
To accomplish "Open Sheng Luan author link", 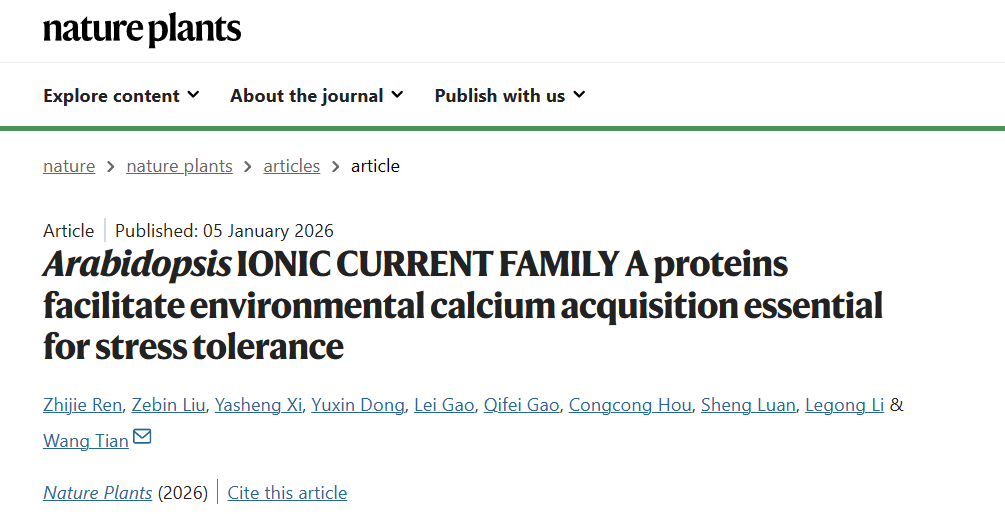I will pos(748,405).
